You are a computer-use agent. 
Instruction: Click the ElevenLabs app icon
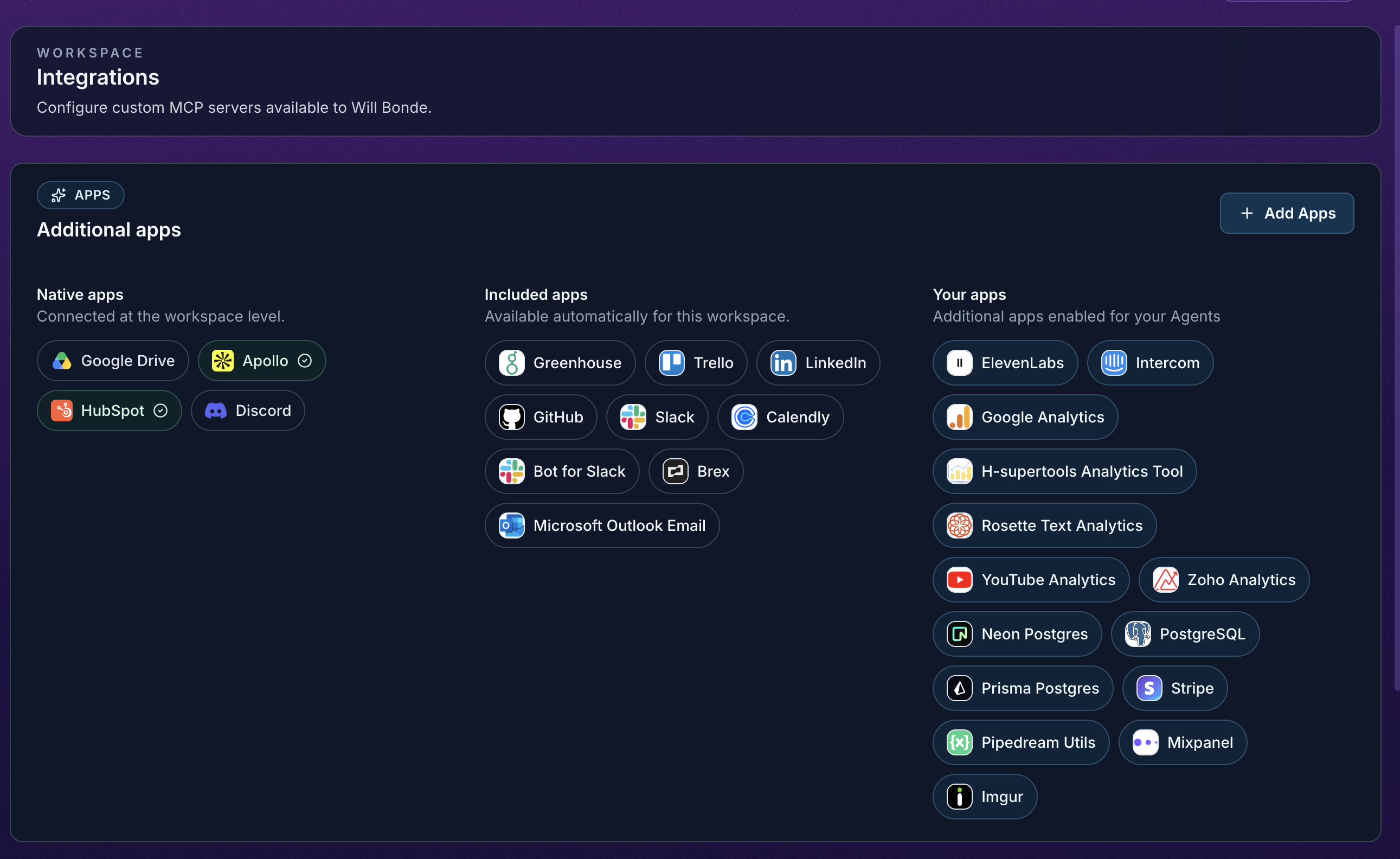click(960, 362)
